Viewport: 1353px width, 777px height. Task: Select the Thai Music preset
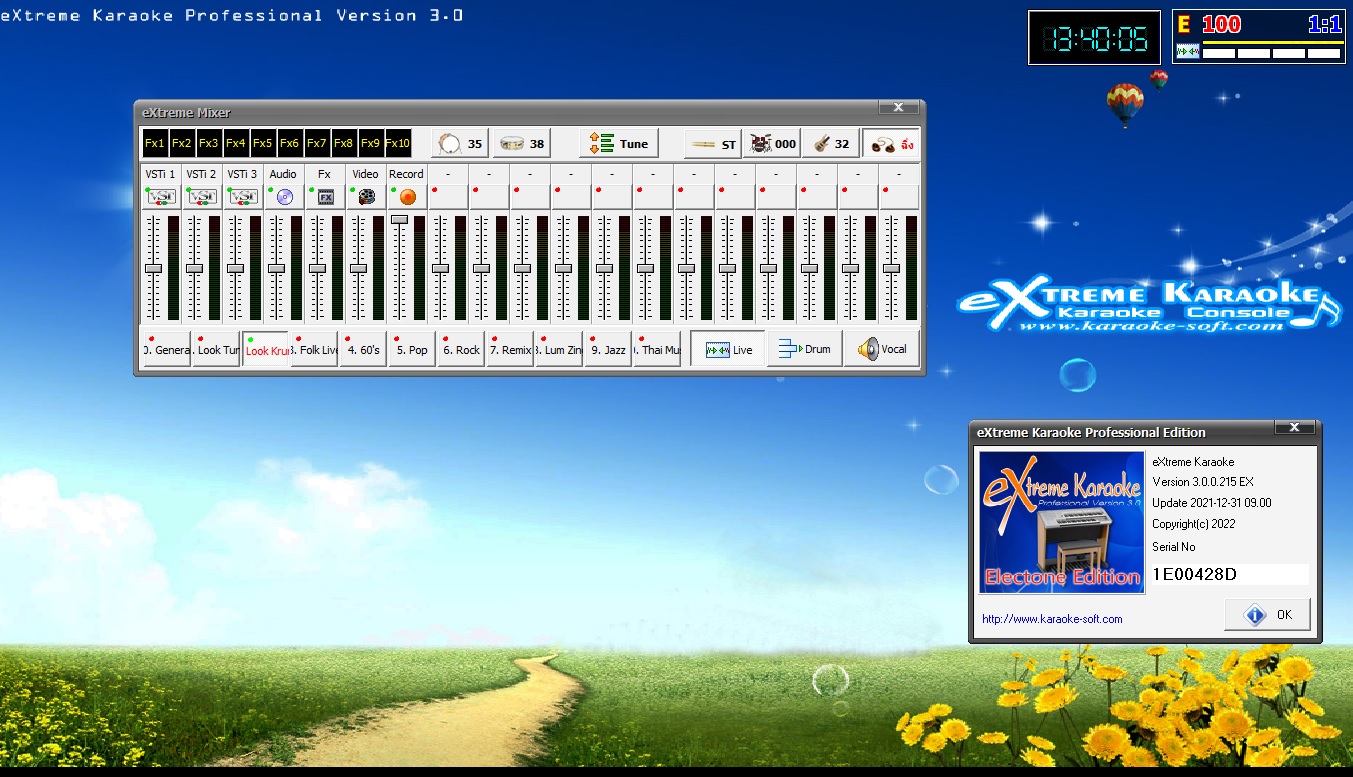click(658, 349)
